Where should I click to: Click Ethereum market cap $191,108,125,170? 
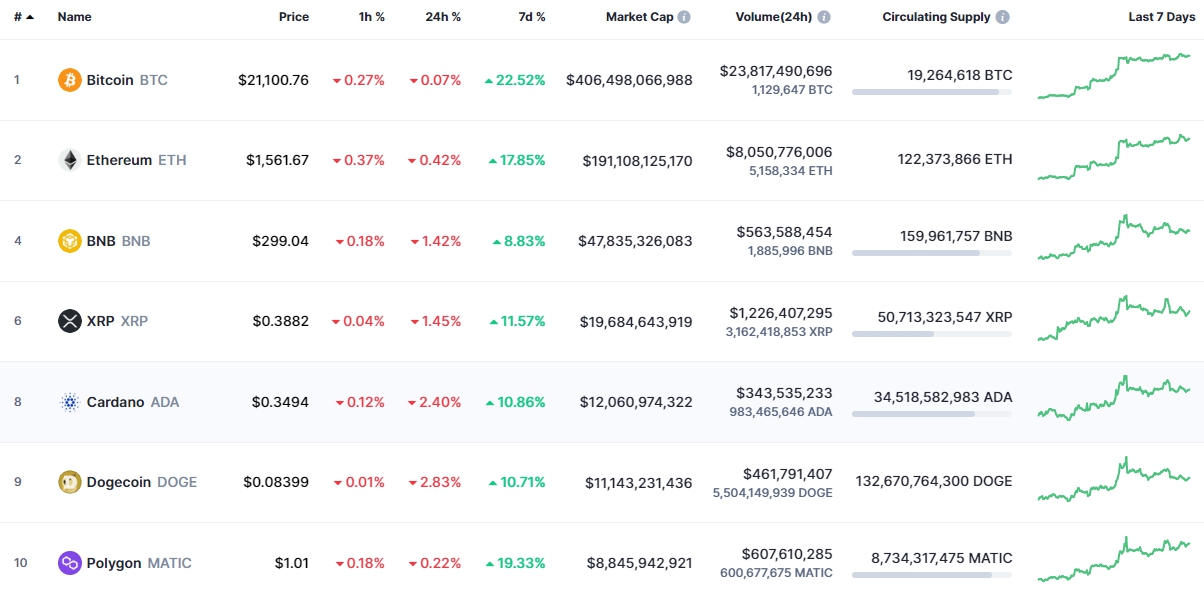pos(637,160)
